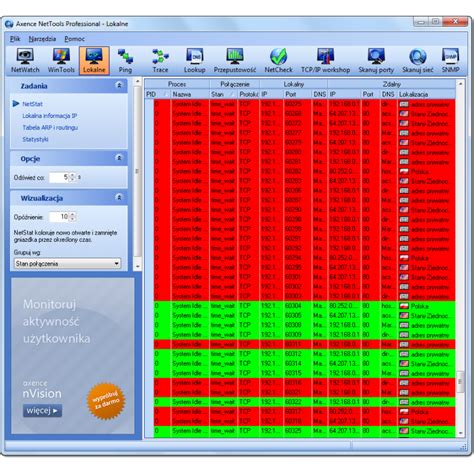Sort by PID column header
474x474 pixels.
point(158,94)
